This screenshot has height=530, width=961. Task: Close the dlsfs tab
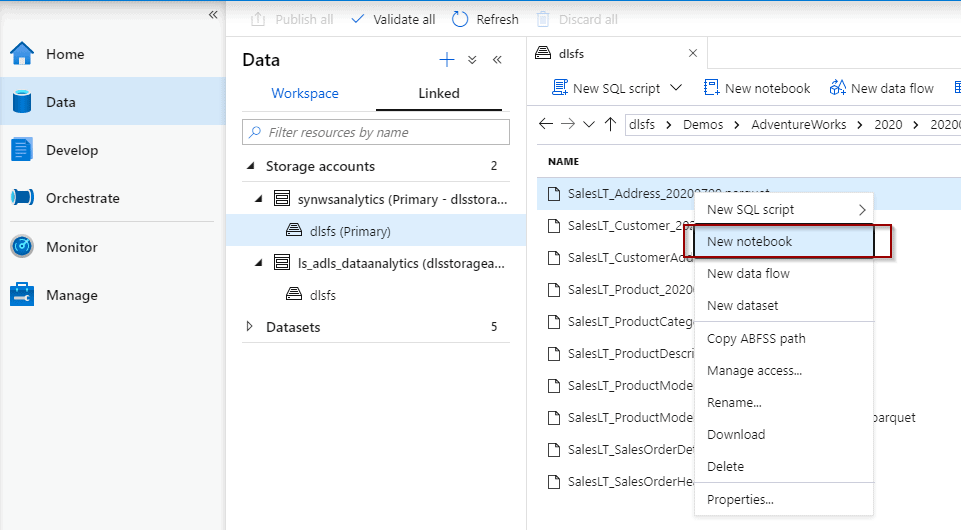693,53
